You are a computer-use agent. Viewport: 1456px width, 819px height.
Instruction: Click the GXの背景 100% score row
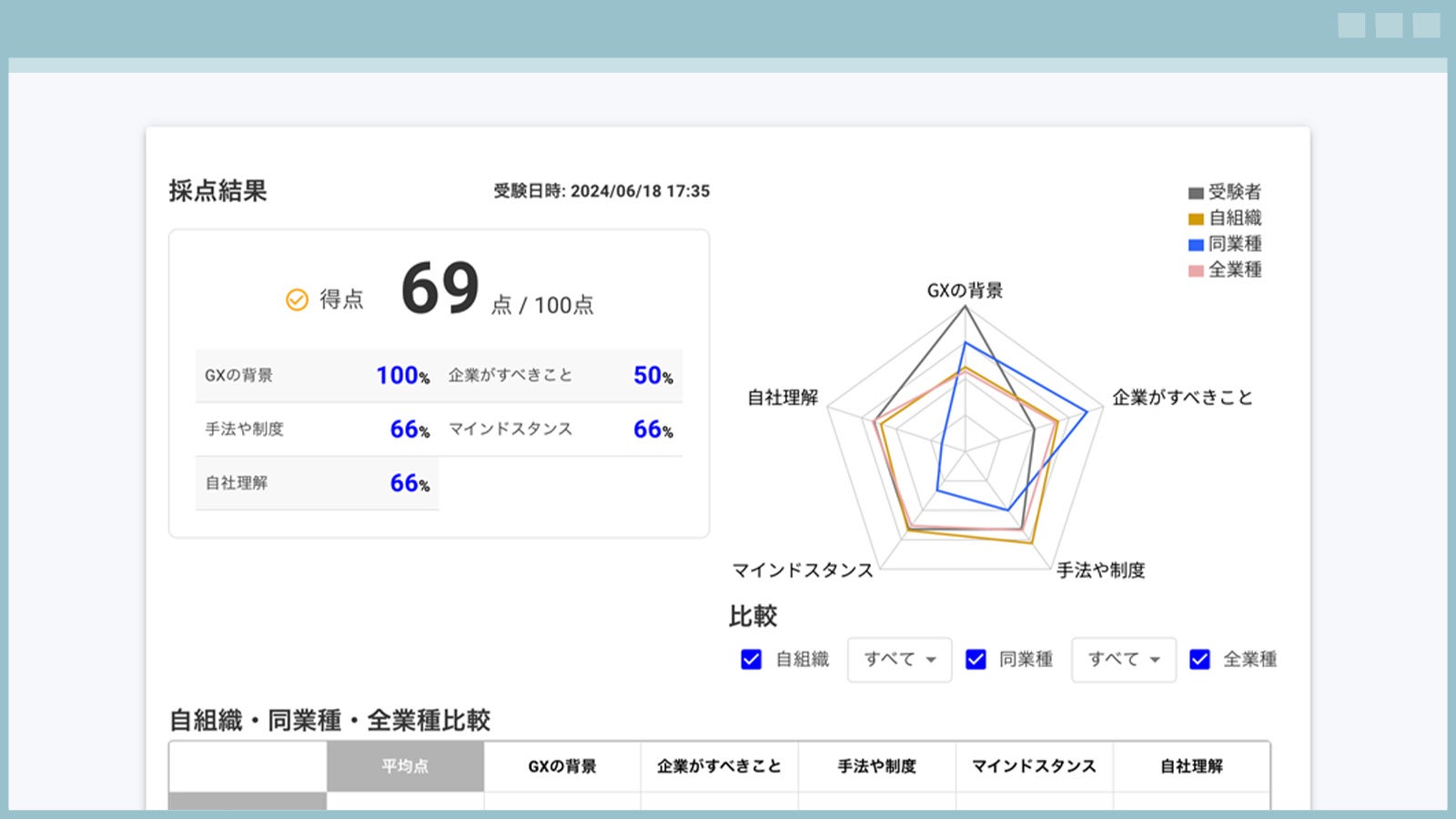pos(317,375)
